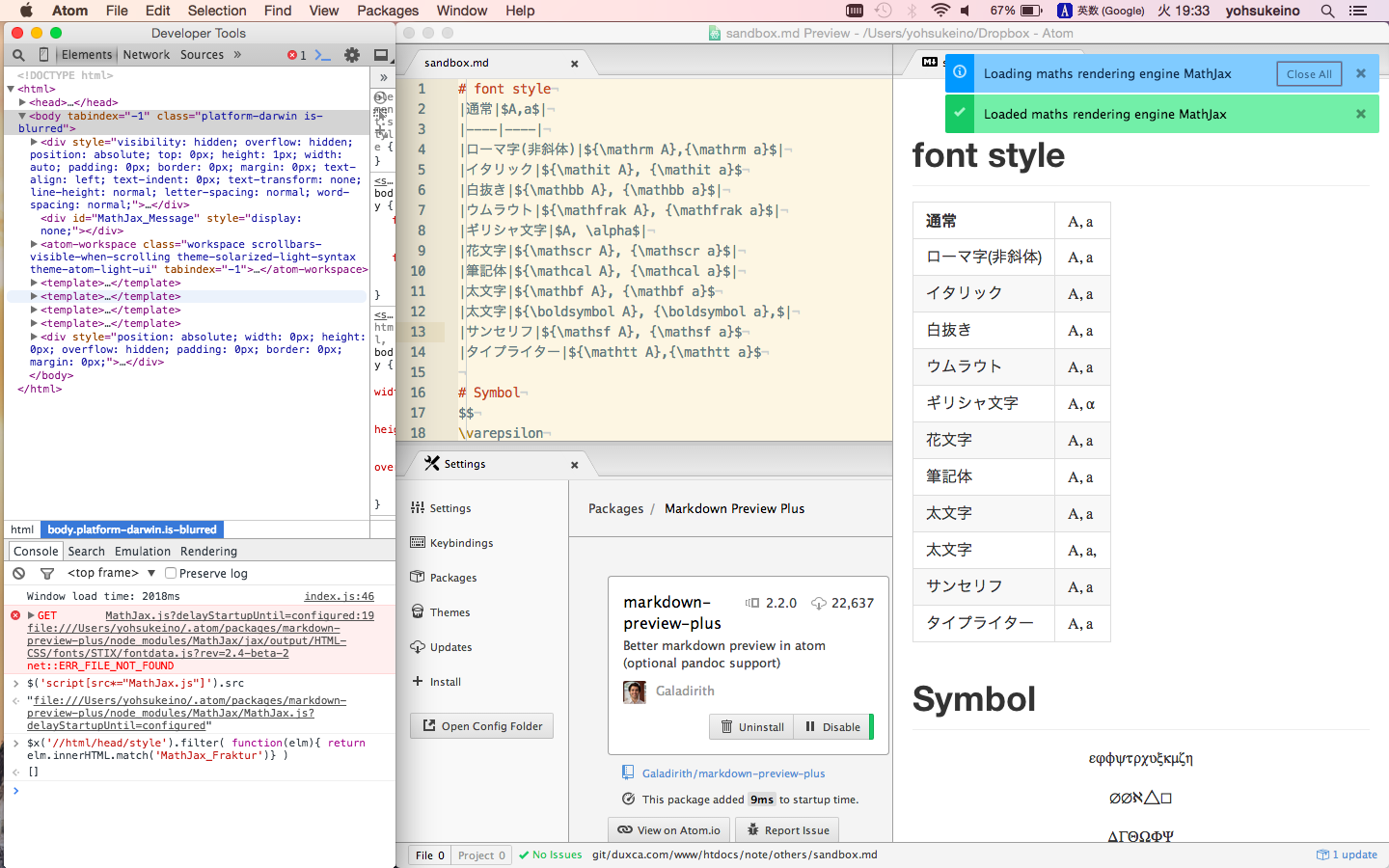
Task: Click the sandbox.md file path in status bar
Action: click(x=735, y=854)
